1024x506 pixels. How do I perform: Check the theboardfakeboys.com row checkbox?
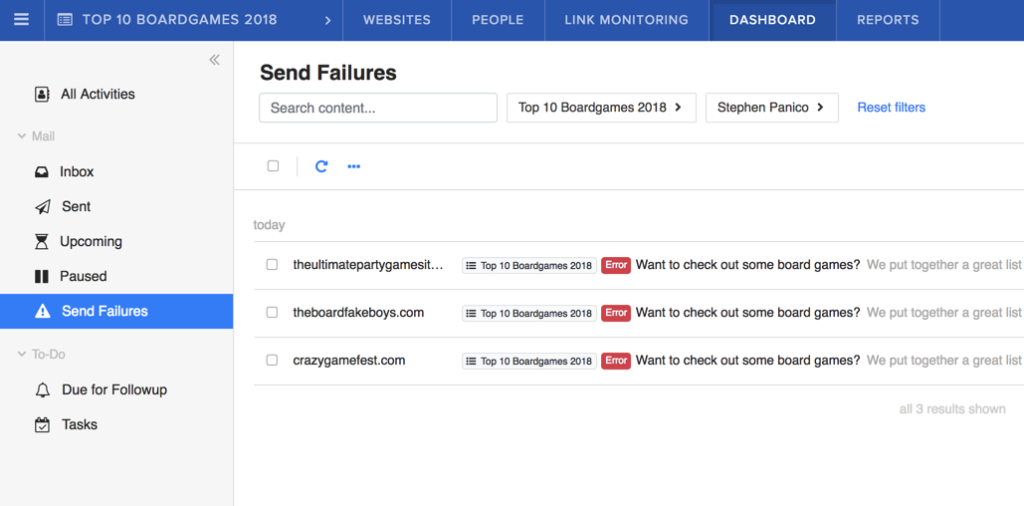(x=272, y=313)
